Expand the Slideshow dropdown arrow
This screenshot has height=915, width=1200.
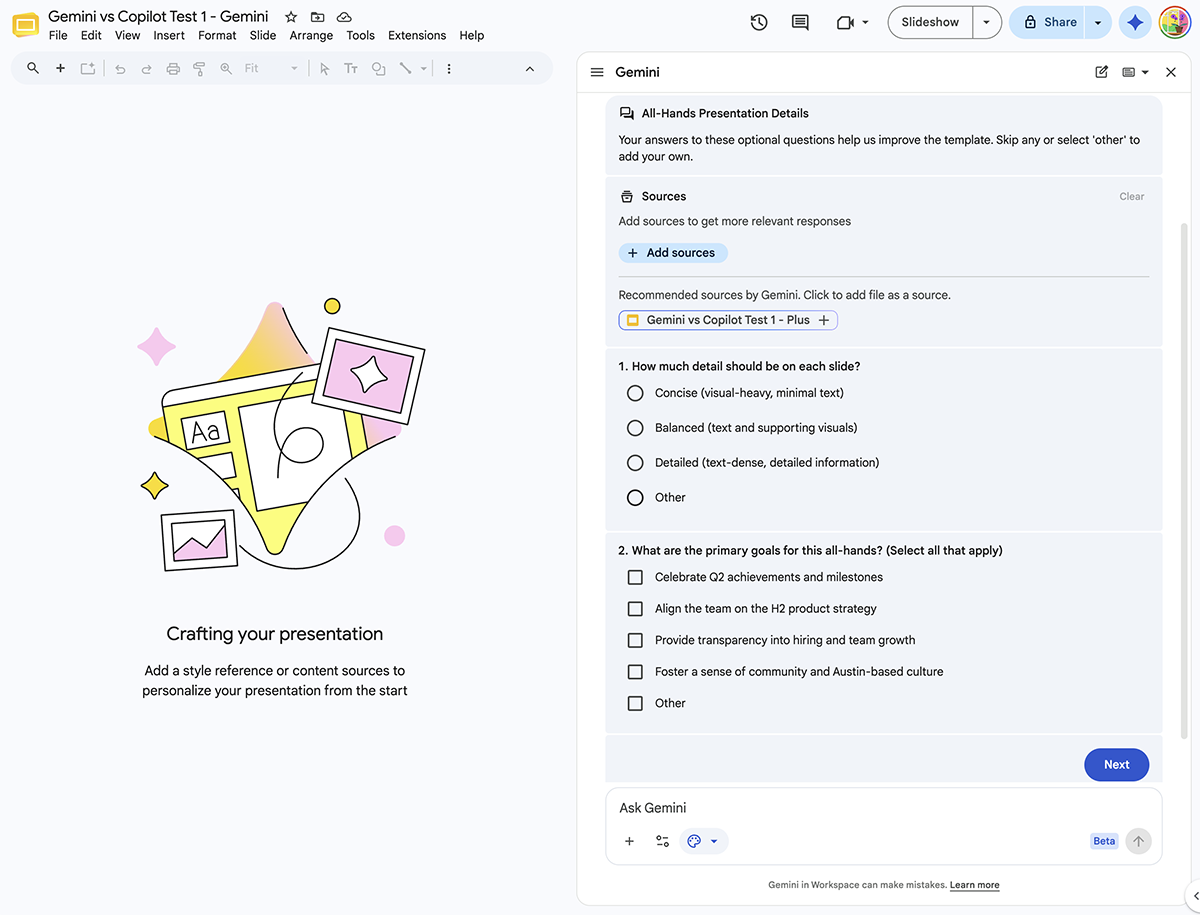(x=987, y=22)
